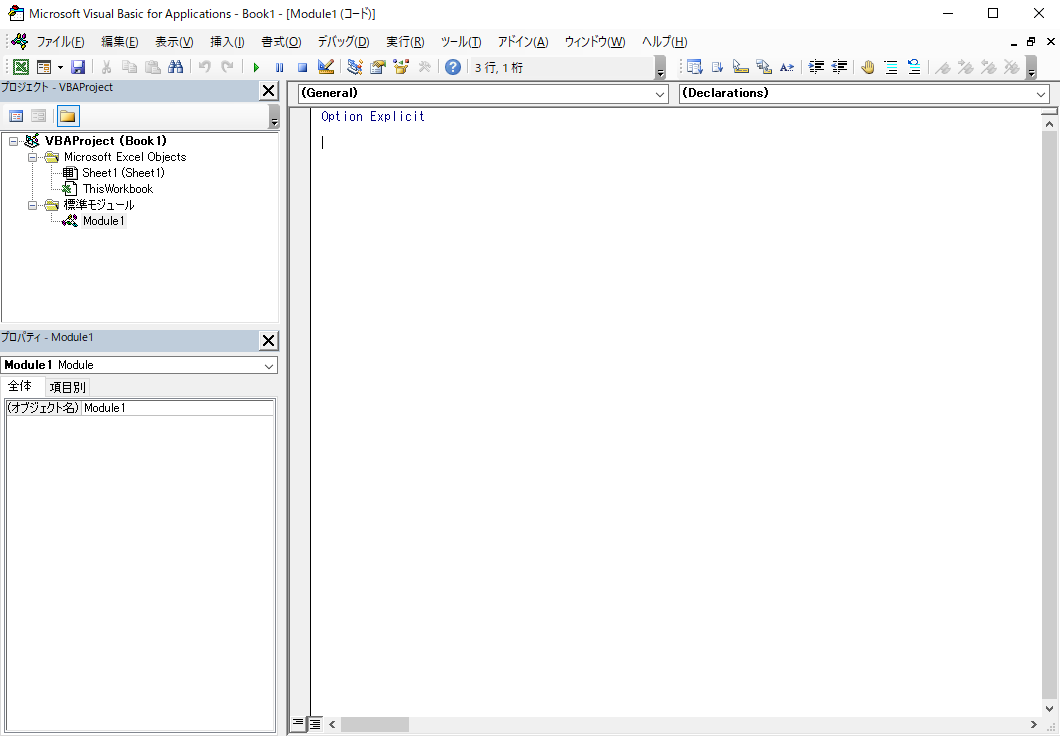The width and height of the screenshot is (1060, 736).
Task: Click the (オブジェクト名) value field Module1
Action: click(x=178, y=408)
